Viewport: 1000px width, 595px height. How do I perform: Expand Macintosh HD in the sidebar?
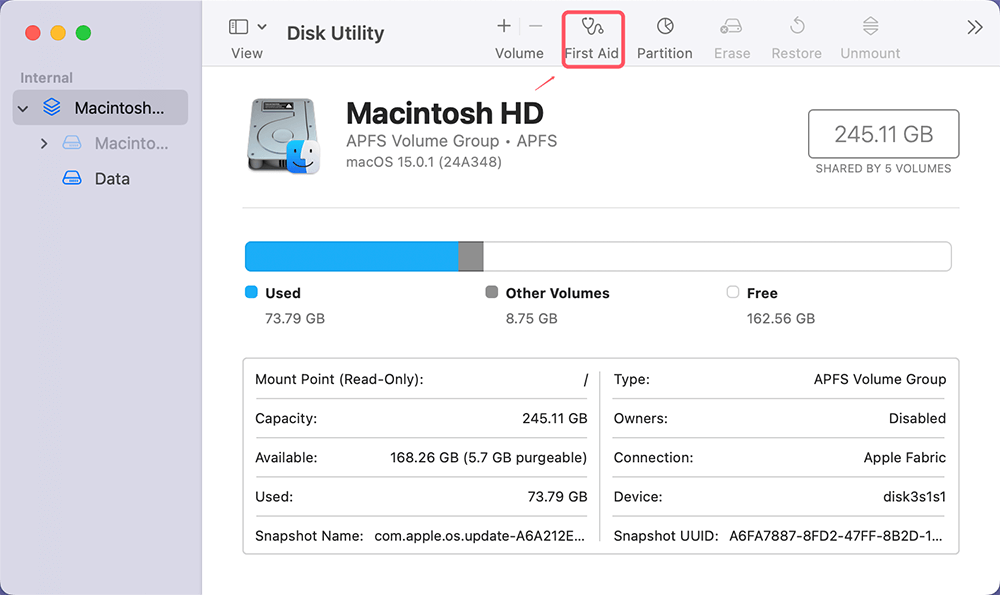click(44, 143)
